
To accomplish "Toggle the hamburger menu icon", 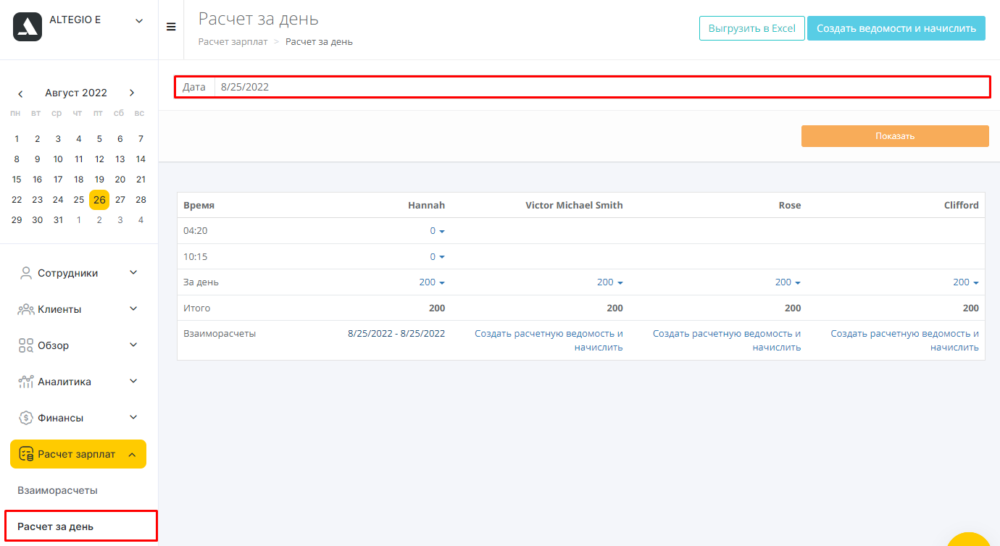I will point(171,27).
